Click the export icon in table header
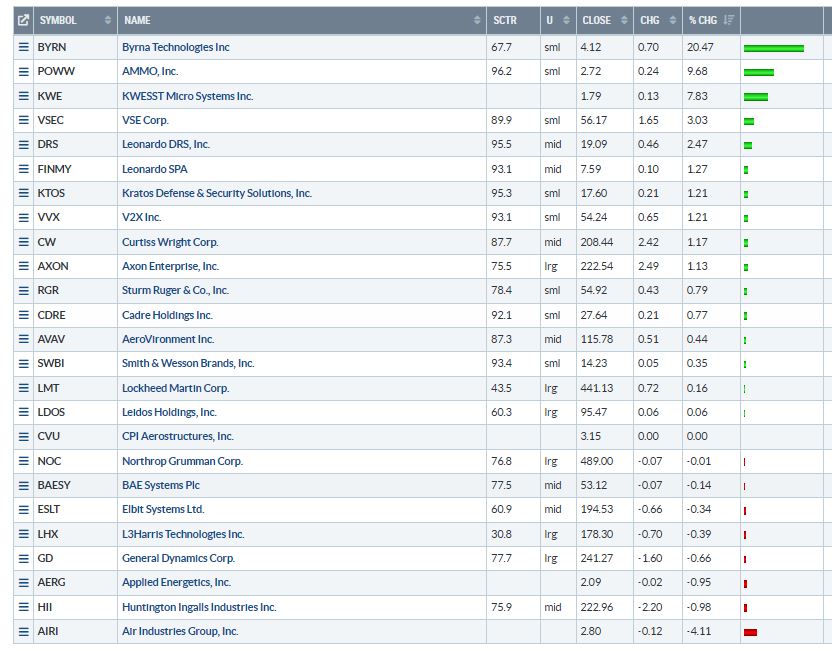Image resolution: width=832 pixels, height=651 pixels. 23,21
